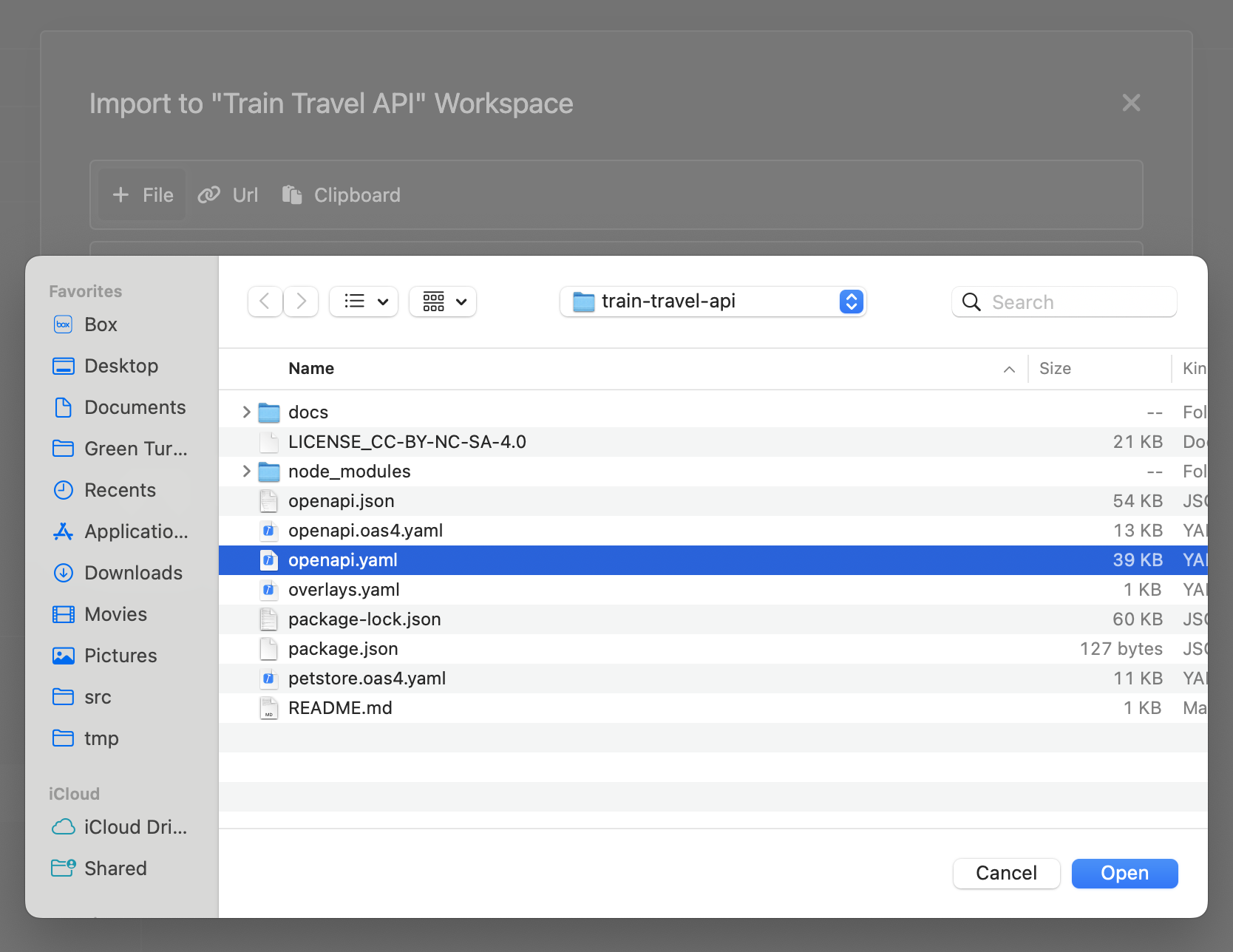Select the petstore.oas4.yaml file

[367, 679]
